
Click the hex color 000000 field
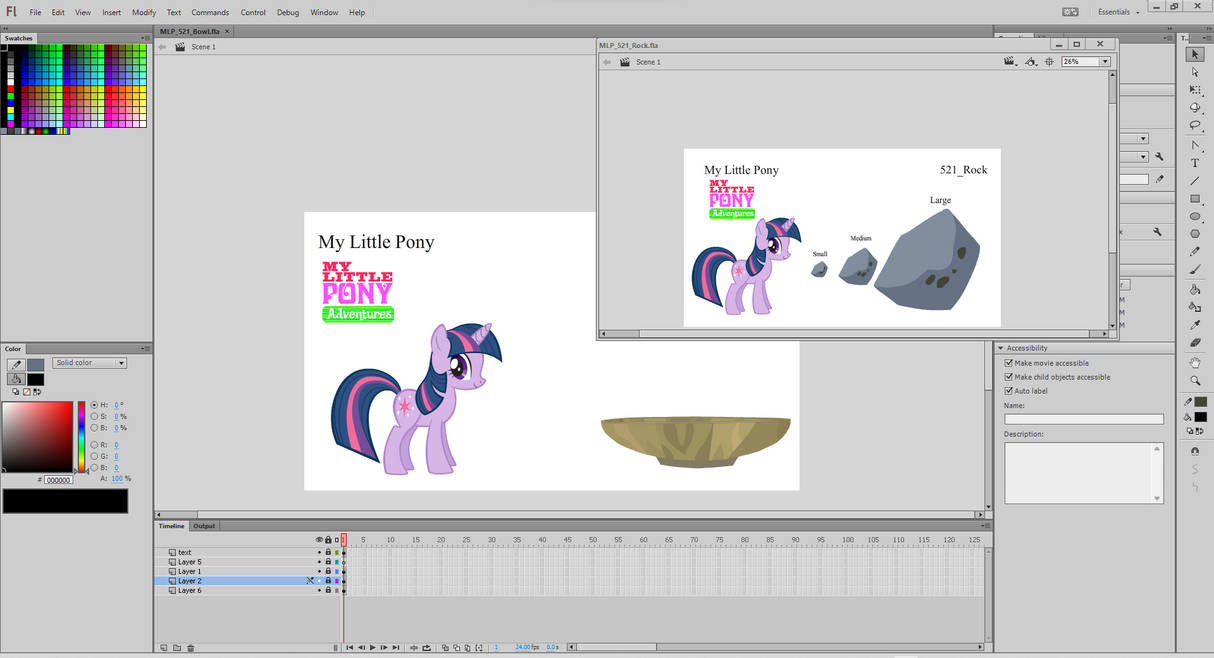(x=58, y=480)
